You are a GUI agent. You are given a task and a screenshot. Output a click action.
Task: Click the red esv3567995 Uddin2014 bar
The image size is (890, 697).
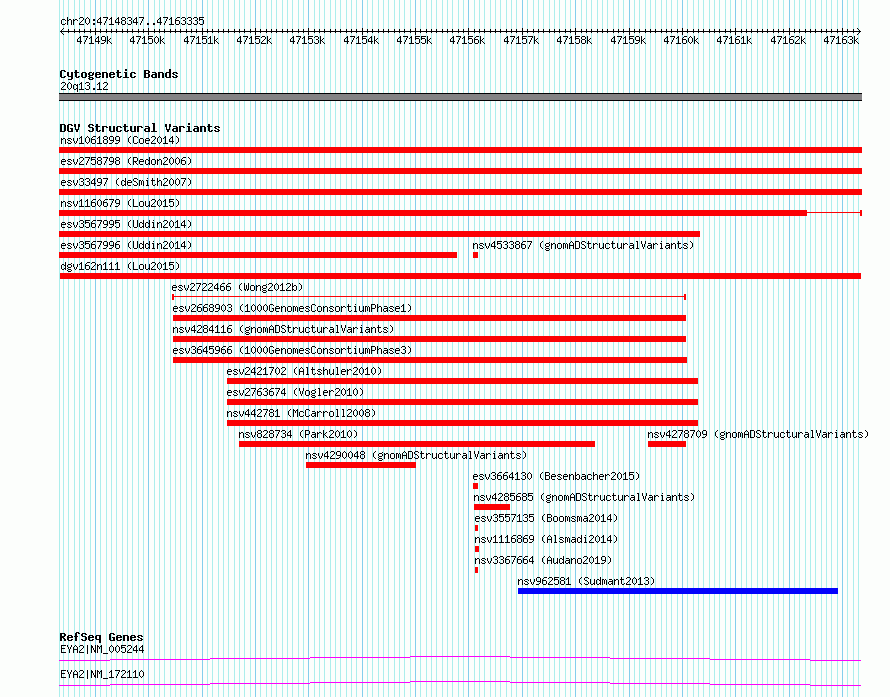click(x=380, y=234)
